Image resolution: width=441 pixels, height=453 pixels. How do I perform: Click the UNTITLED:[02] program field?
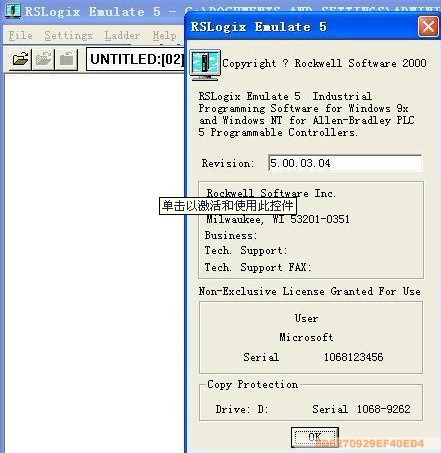point(135,59)
